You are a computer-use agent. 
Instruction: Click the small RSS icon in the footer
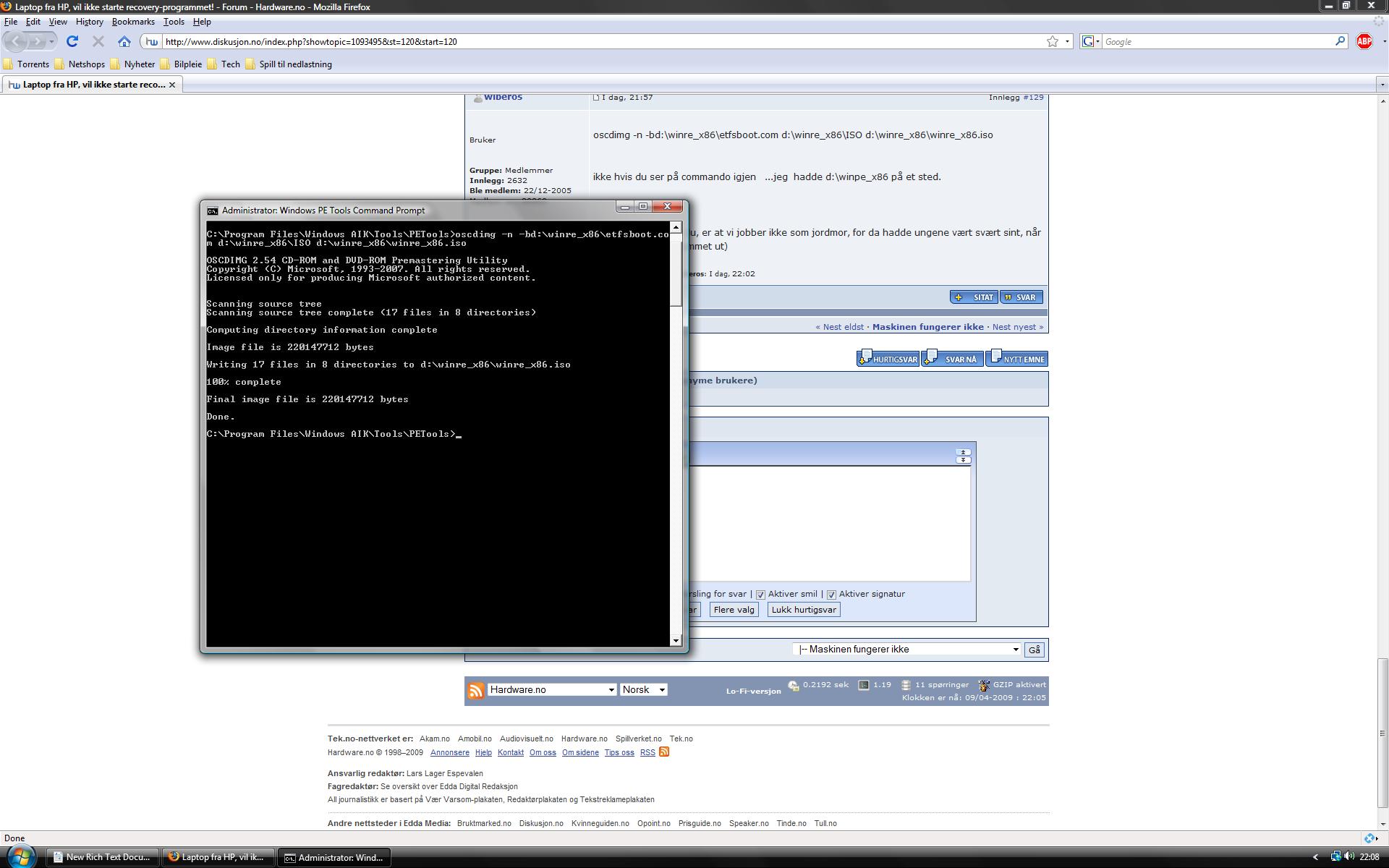pos(664,752)
